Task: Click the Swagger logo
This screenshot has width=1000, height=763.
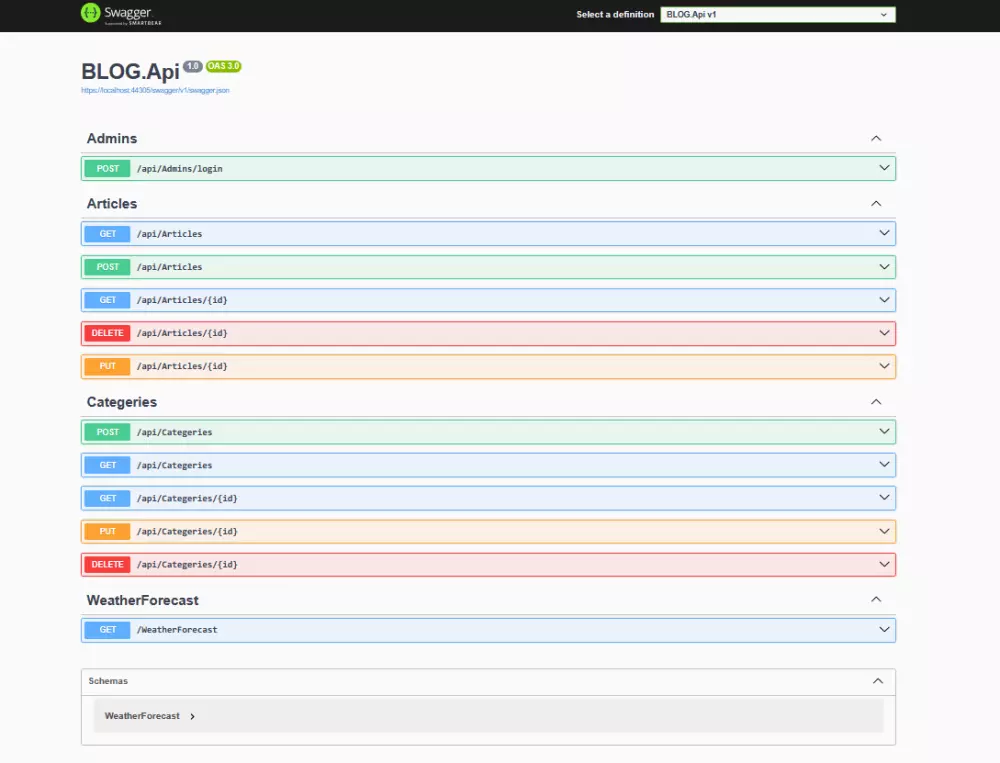Action: (x=121, y=14)
